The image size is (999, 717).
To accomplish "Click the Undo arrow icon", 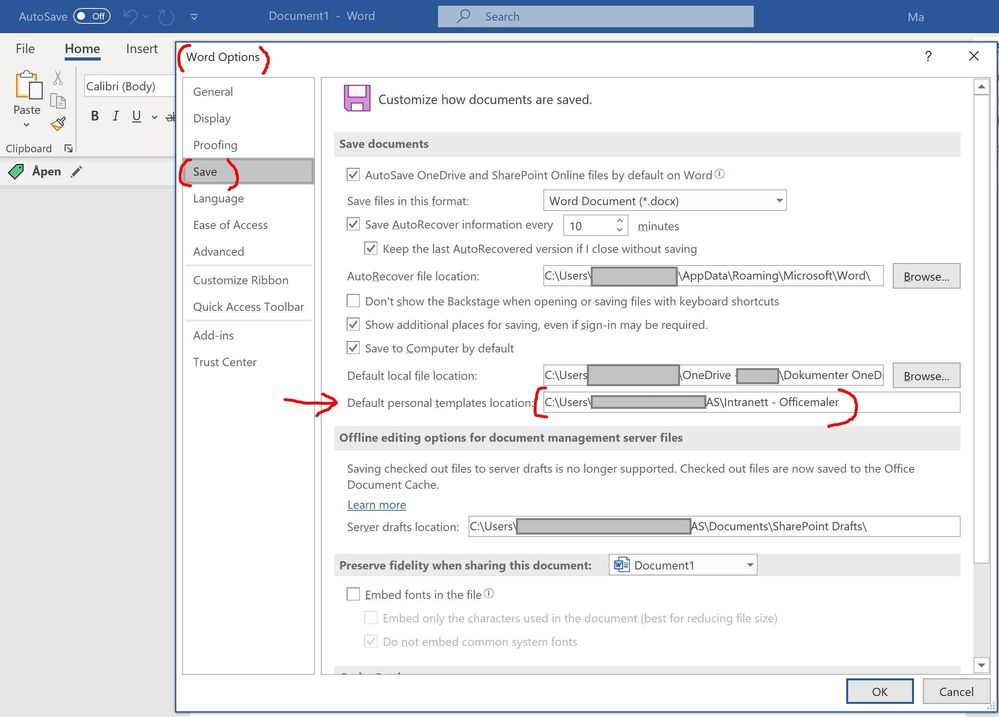I will [130, 17].
